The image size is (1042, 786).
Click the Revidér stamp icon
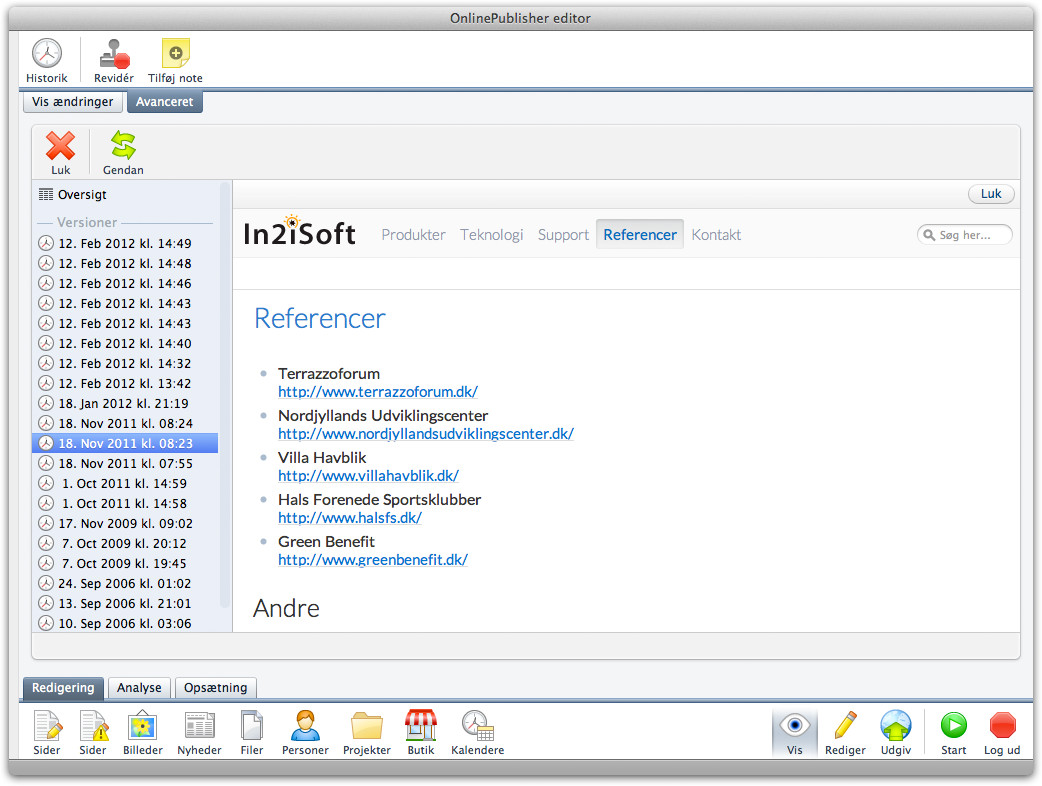coord(113,55)
